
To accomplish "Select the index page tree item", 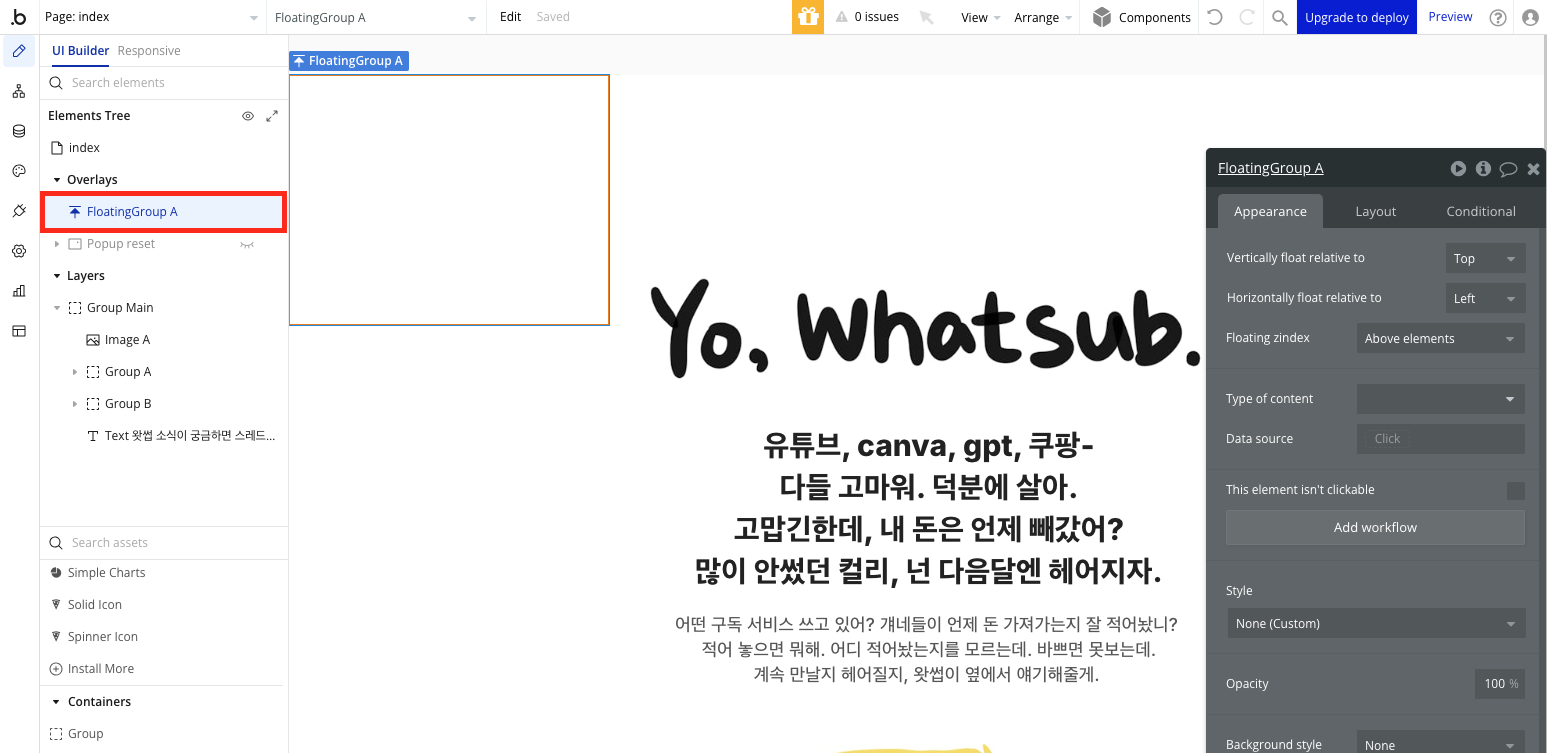I will coord(84,148).
